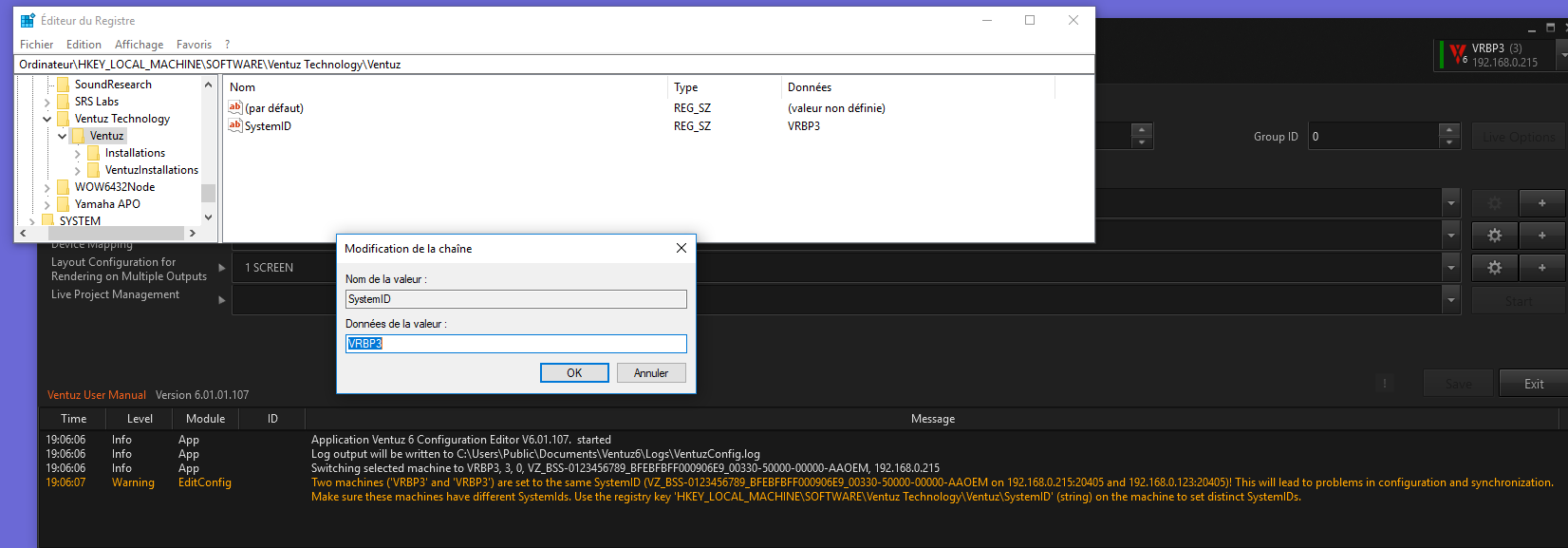Click the Données de la valeur text field
The image size is (1568, 548).
coord(515,344)
